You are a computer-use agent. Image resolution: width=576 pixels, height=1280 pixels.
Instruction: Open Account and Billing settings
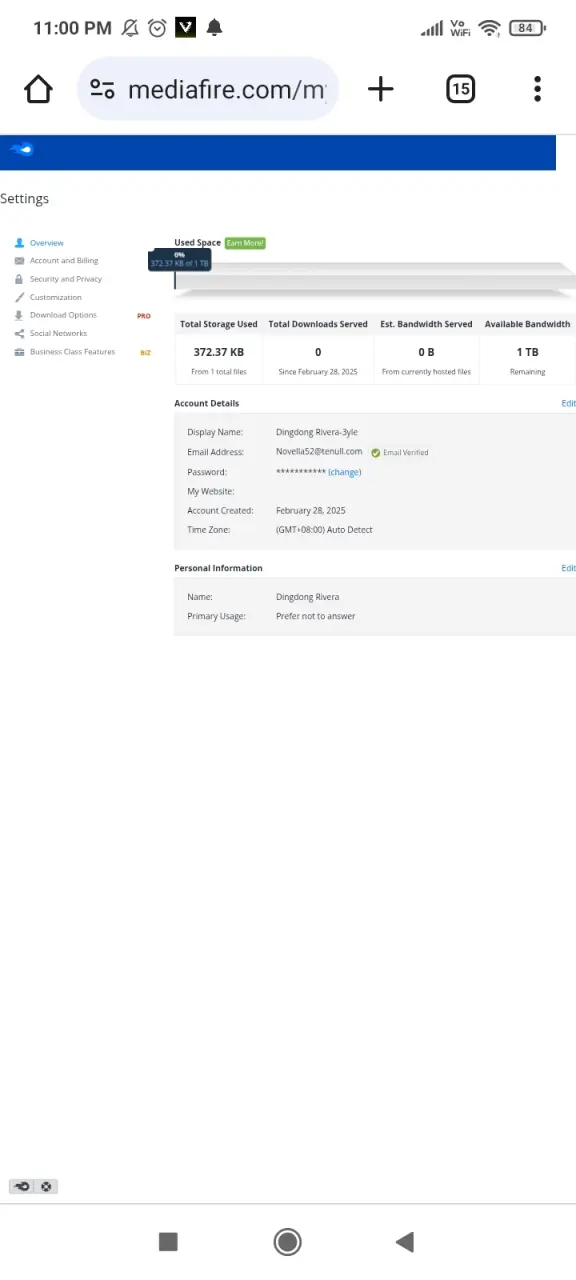pyautogui.click(x=64, y=261)
